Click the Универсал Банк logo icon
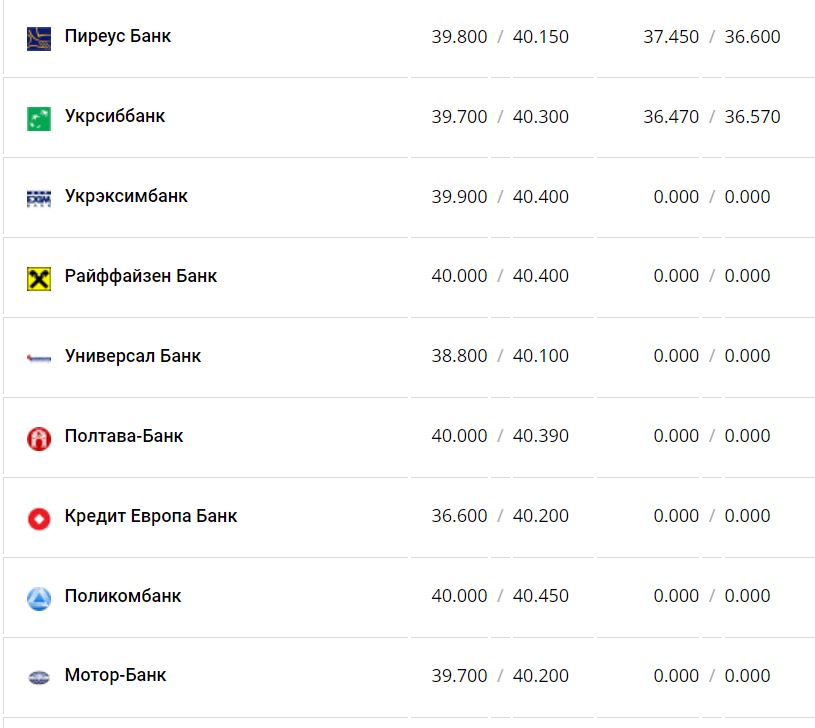Image resolution: width=815 pixels, height=728 pixels. pyautogui.click(x=39, y=358)
